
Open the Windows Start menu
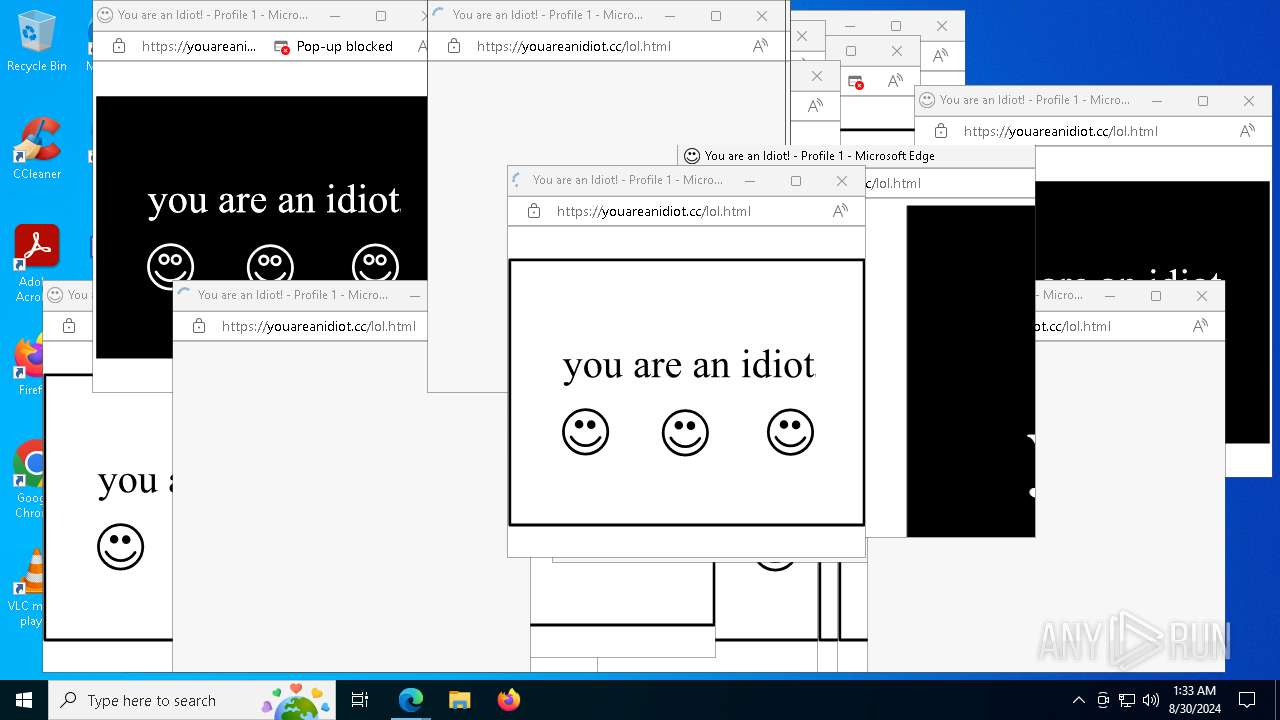[x=24, y=700]
